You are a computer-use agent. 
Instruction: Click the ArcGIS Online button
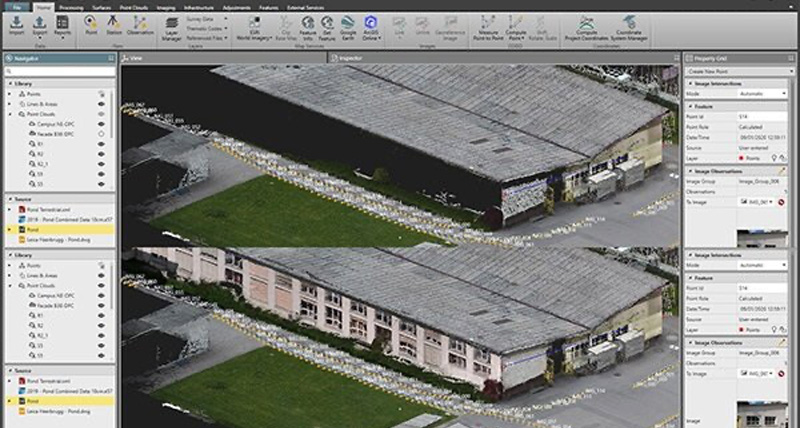[x=371, y=25]
